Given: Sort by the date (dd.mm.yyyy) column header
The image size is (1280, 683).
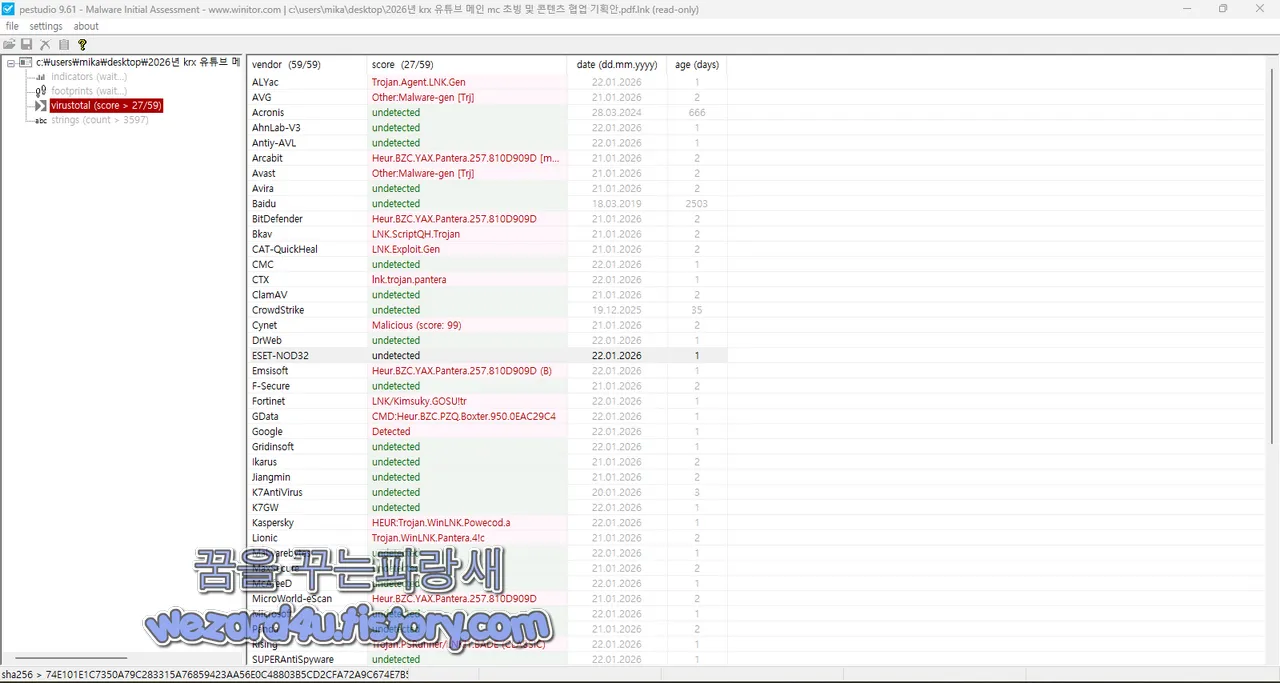Looking at the screenshot, I should (617, 65).
